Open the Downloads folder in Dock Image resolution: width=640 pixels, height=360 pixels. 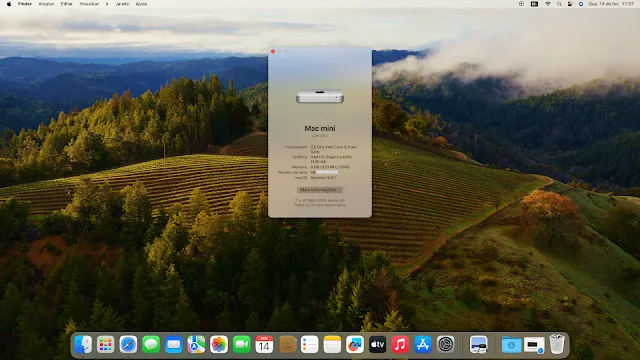click(511, 345)
